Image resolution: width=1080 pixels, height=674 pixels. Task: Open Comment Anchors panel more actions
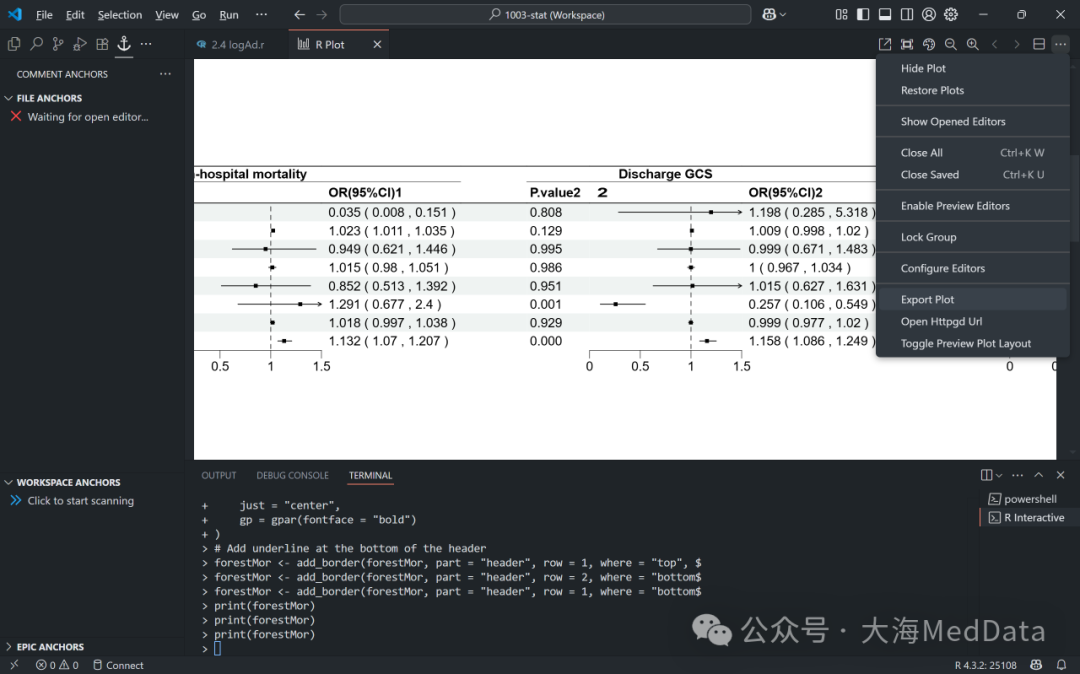pos(165,74)
